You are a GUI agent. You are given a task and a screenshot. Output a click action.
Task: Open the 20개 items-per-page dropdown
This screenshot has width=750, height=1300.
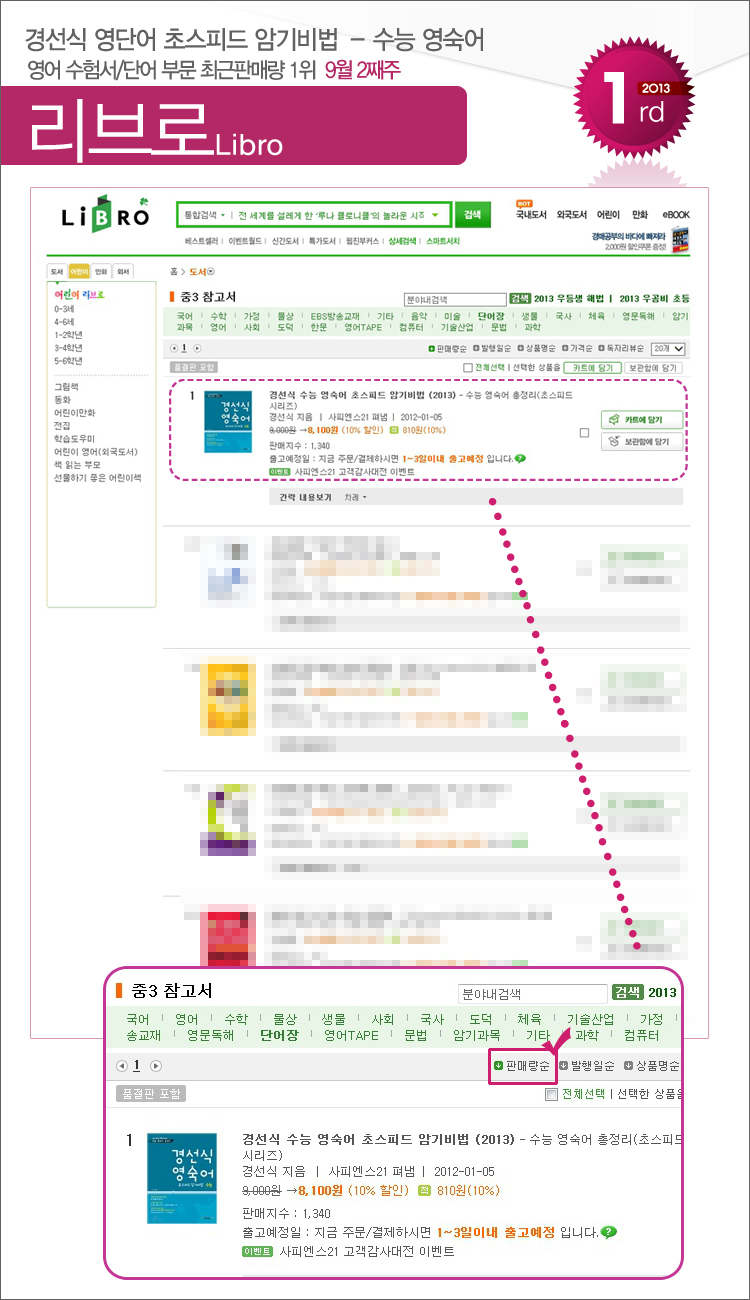pyautogui.click(x=667, y=348)
